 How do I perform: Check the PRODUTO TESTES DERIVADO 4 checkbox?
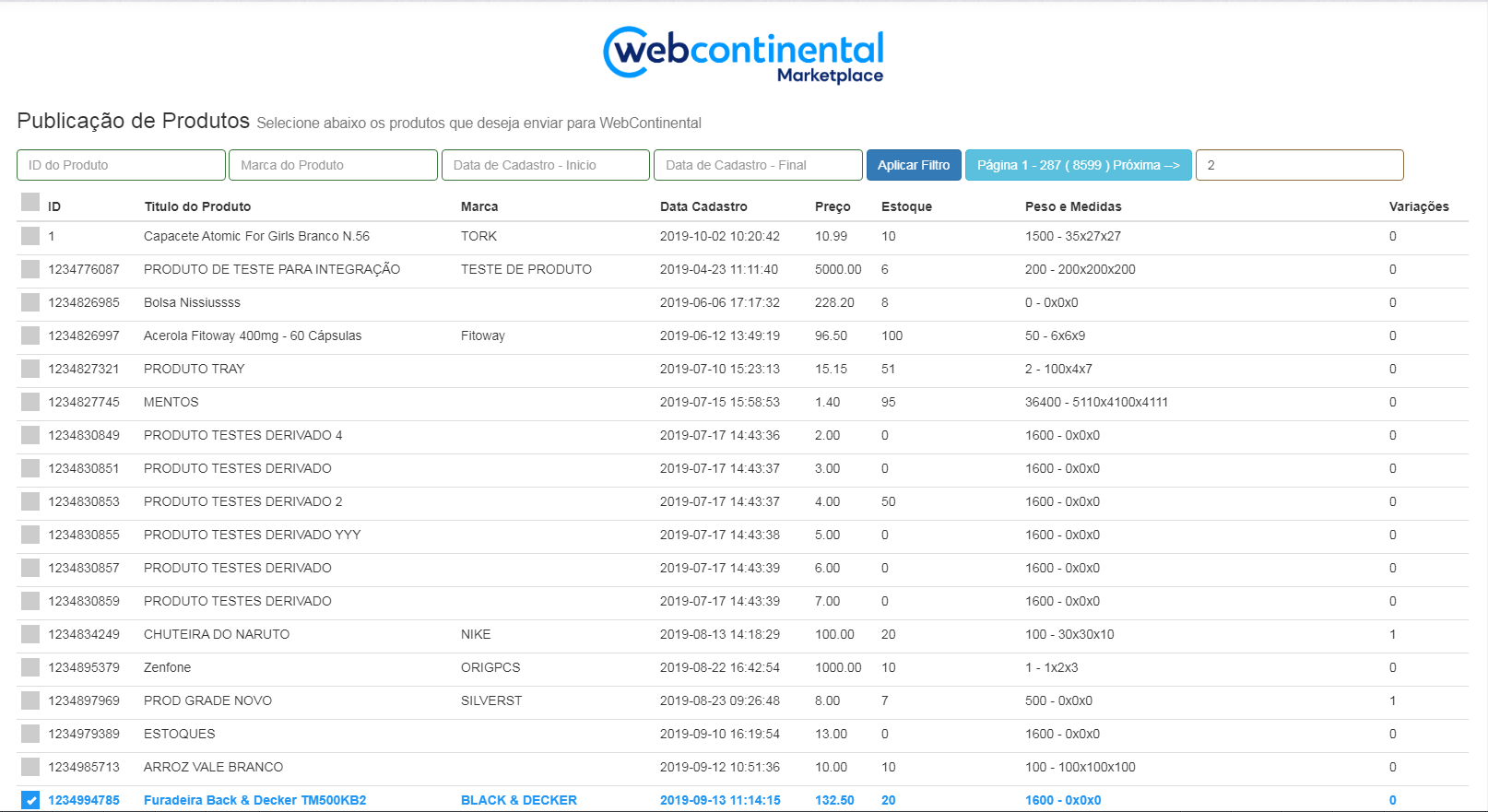(x=30, y=435)
